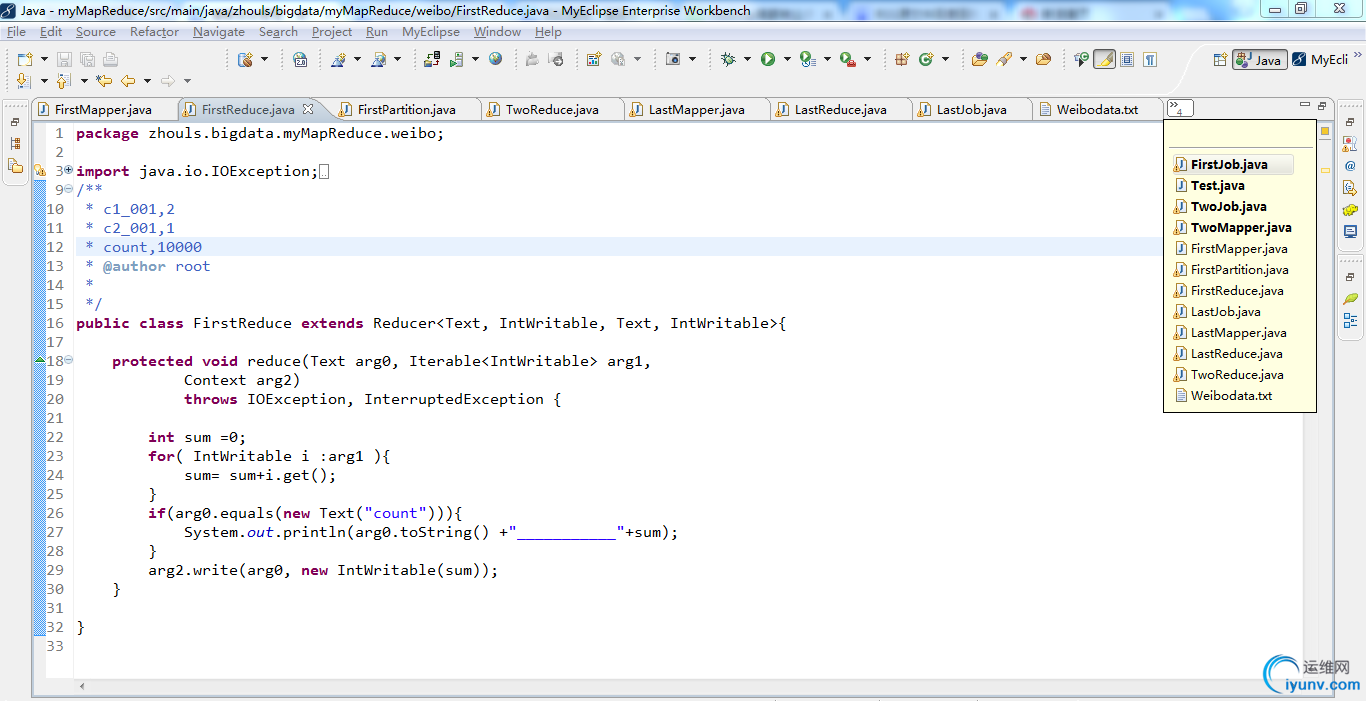Toggle Mark Occurrences highlighter button

click(1104, 59)
